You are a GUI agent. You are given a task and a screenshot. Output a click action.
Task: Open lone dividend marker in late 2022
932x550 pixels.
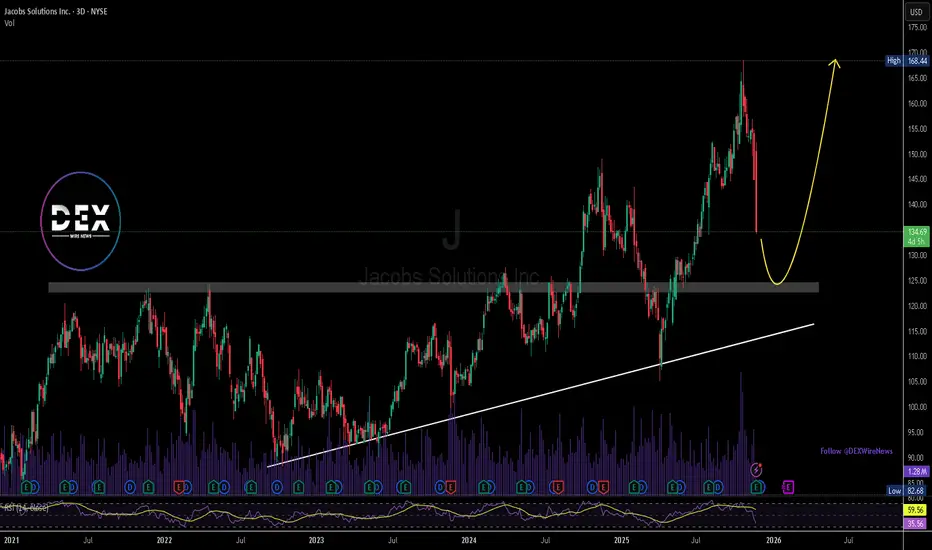277,488
